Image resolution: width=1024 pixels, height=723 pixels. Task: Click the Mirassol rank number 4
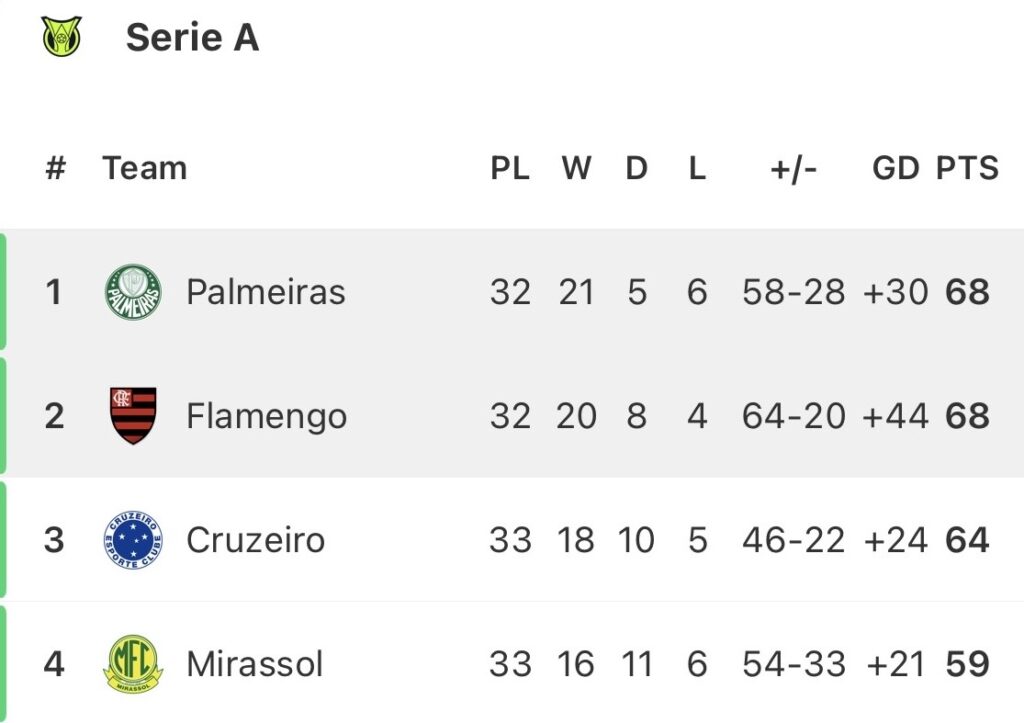(x=54, y=664)
